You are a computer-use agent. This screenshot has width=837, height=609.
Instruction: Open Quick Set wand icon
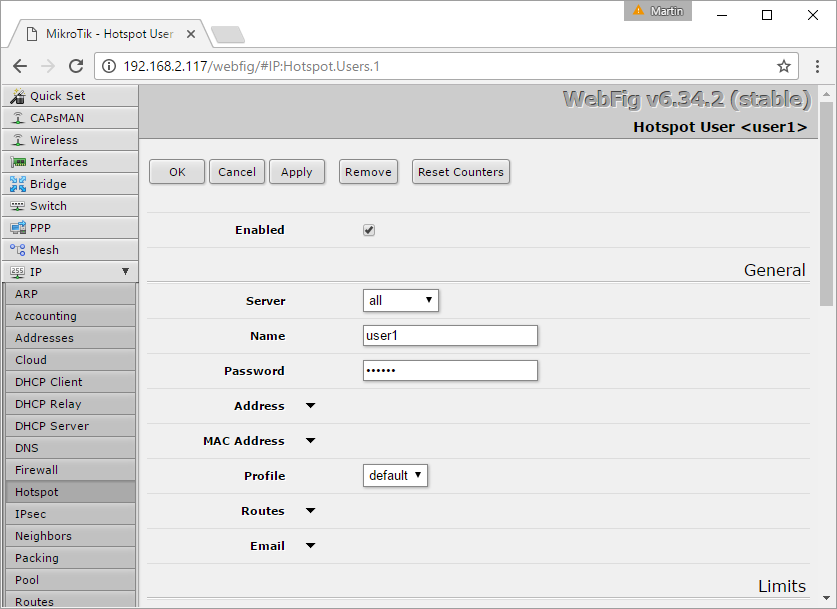tap(18, 96)
